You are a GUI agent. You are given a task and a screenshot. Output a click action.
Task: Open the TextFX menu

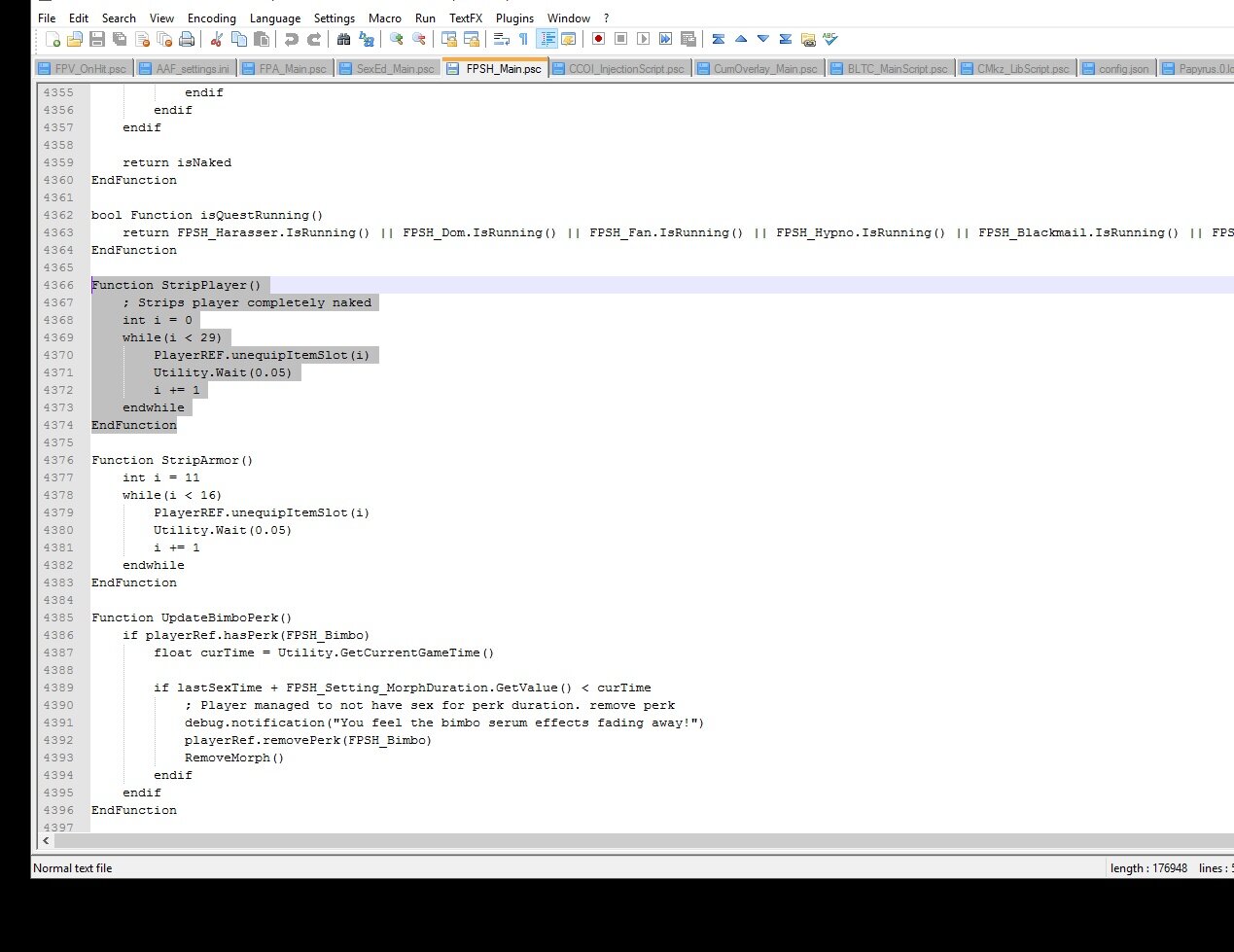pyautogui.click(x=466, y=18)
